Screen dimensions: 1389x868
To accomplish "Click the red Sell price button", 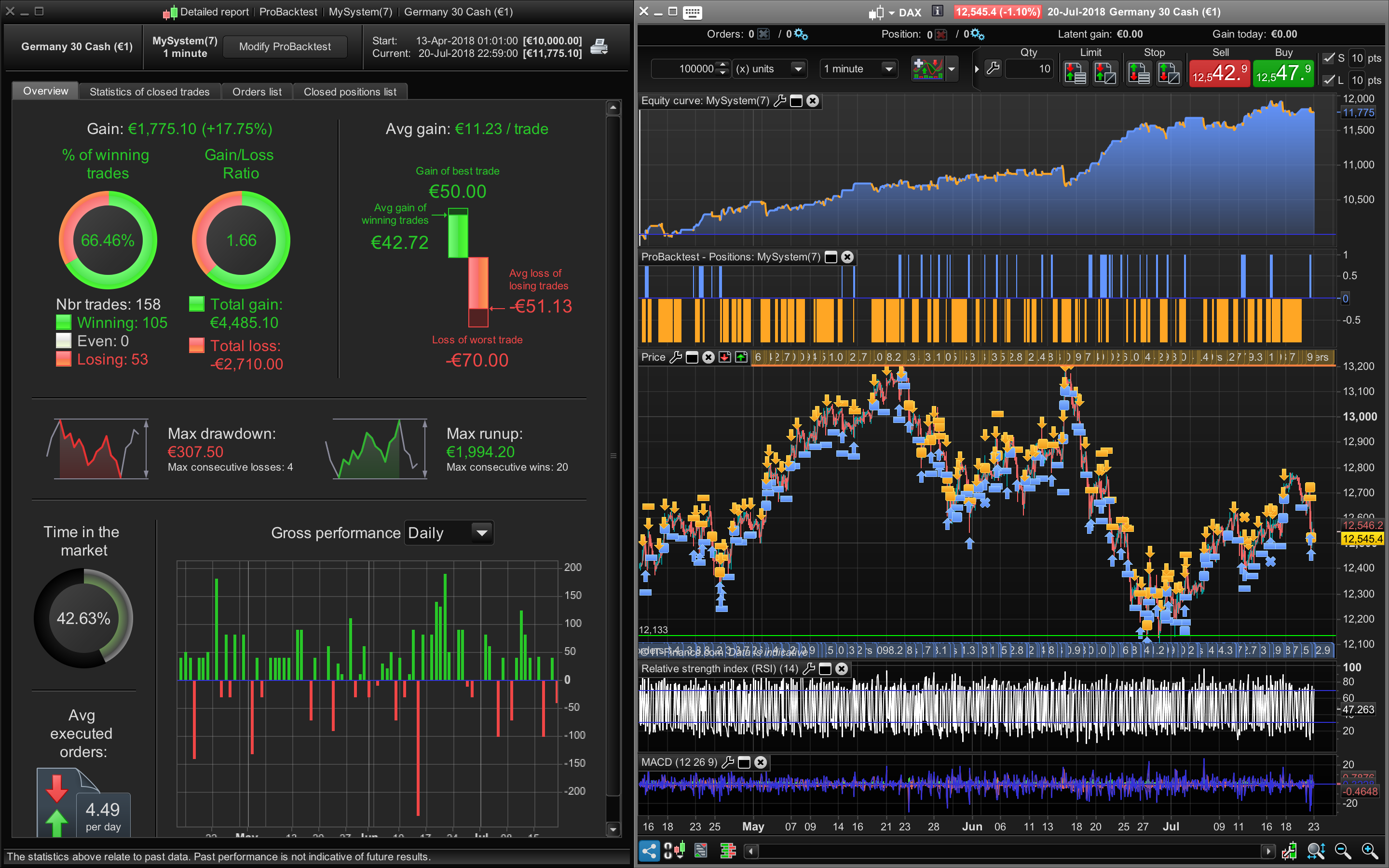I will (x=1219, y=73).
